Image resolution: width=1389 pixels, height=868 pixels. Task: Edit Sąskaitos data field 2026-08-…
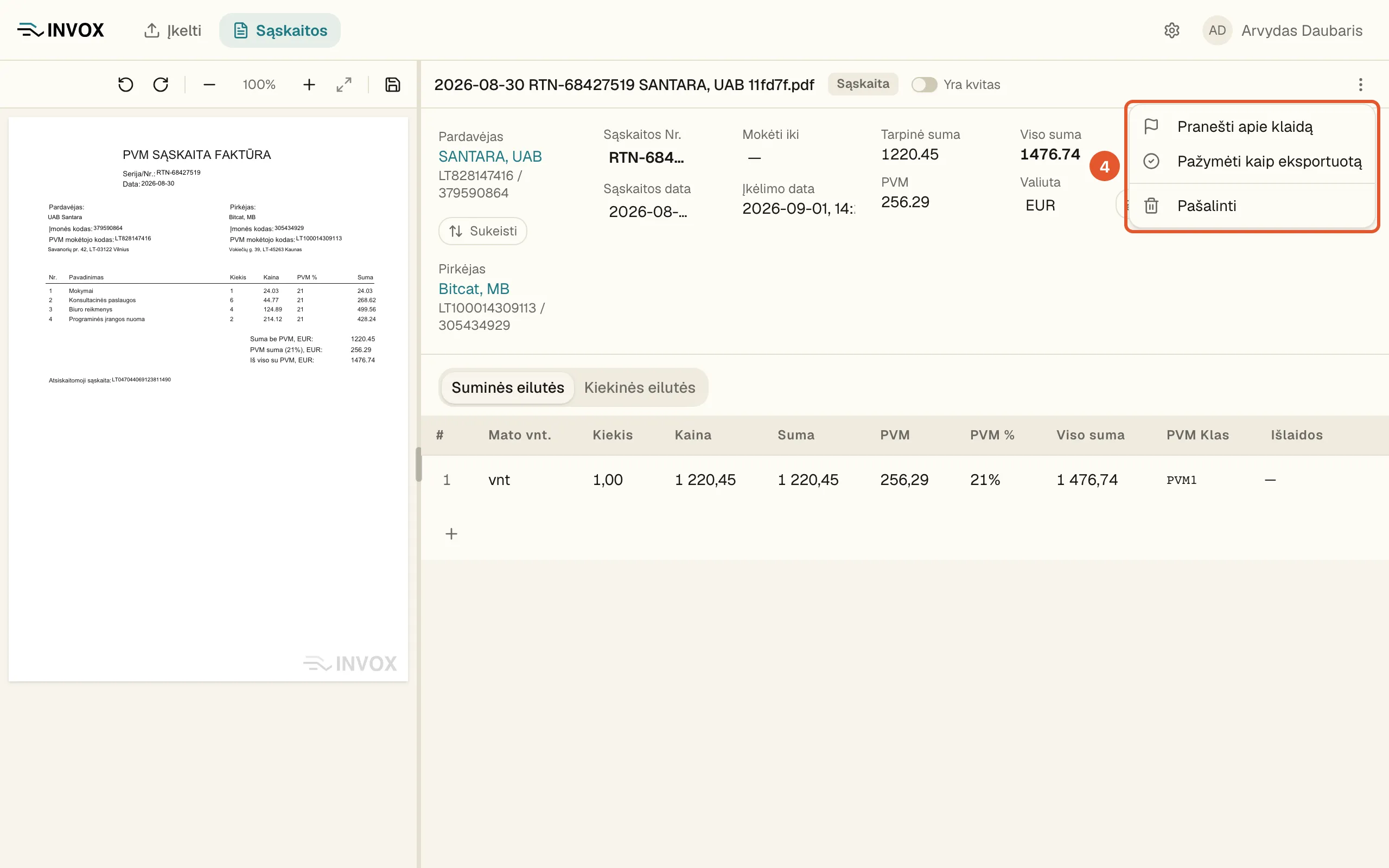[x=648, y=211]
